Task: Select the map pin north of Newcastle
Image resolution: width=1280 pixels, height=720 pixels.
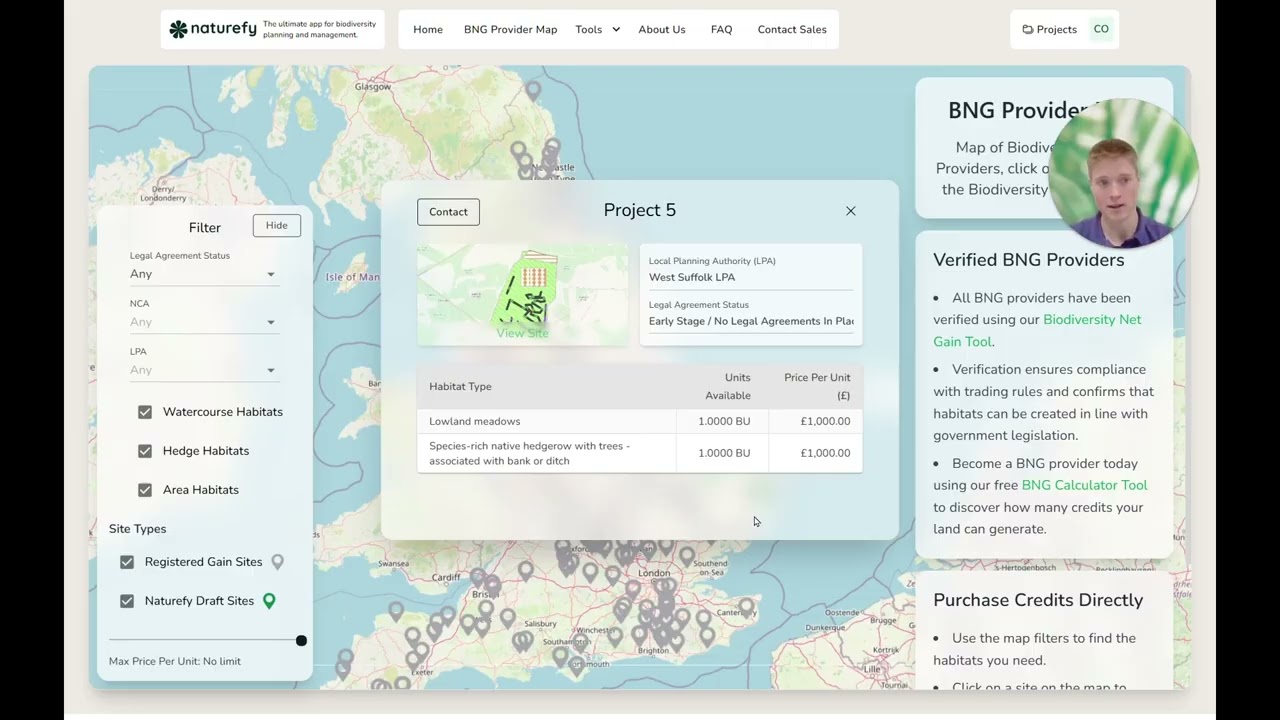Action: pos(533,90)
